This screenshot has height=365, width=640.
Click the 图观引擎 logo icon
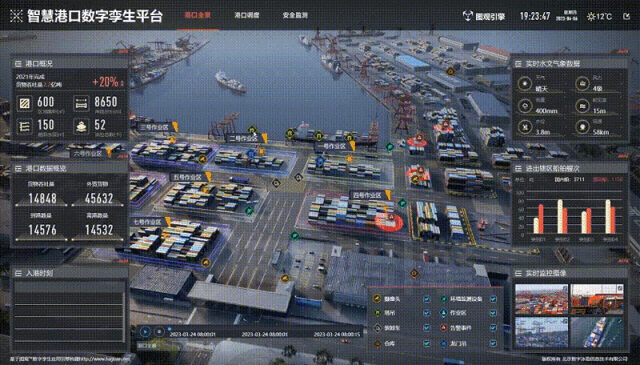click(467, 16)
